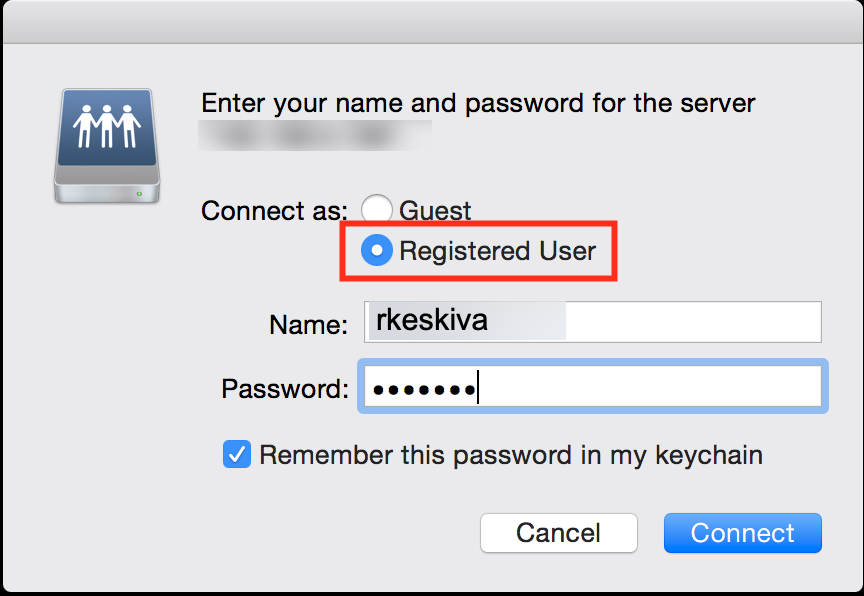The width and height of the screenshot is (864, 596).
Task: Click the three people figures on drive icon
Action: 107,126
